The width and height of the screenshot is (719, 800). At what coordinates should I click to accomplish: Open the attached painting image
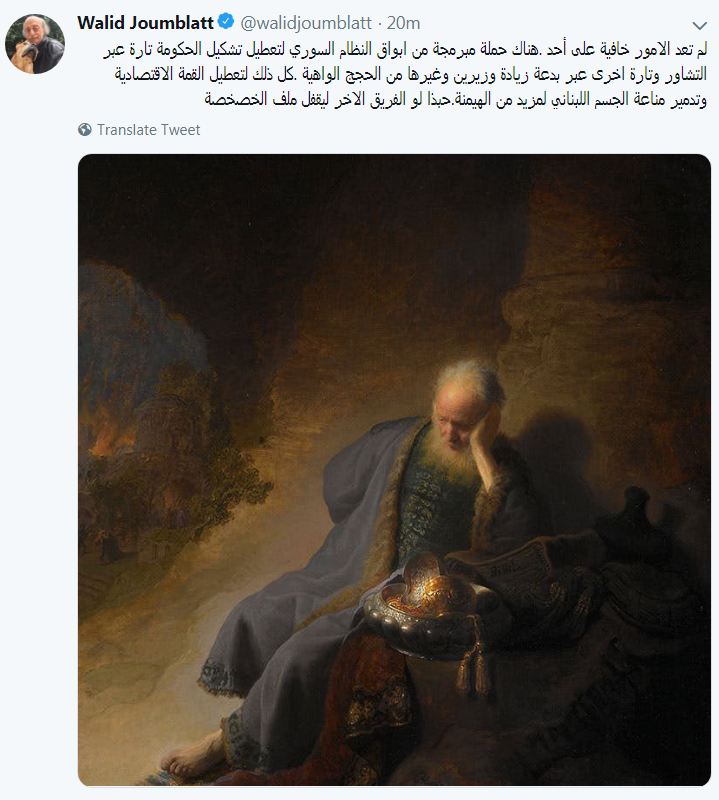tap(394, 469)
